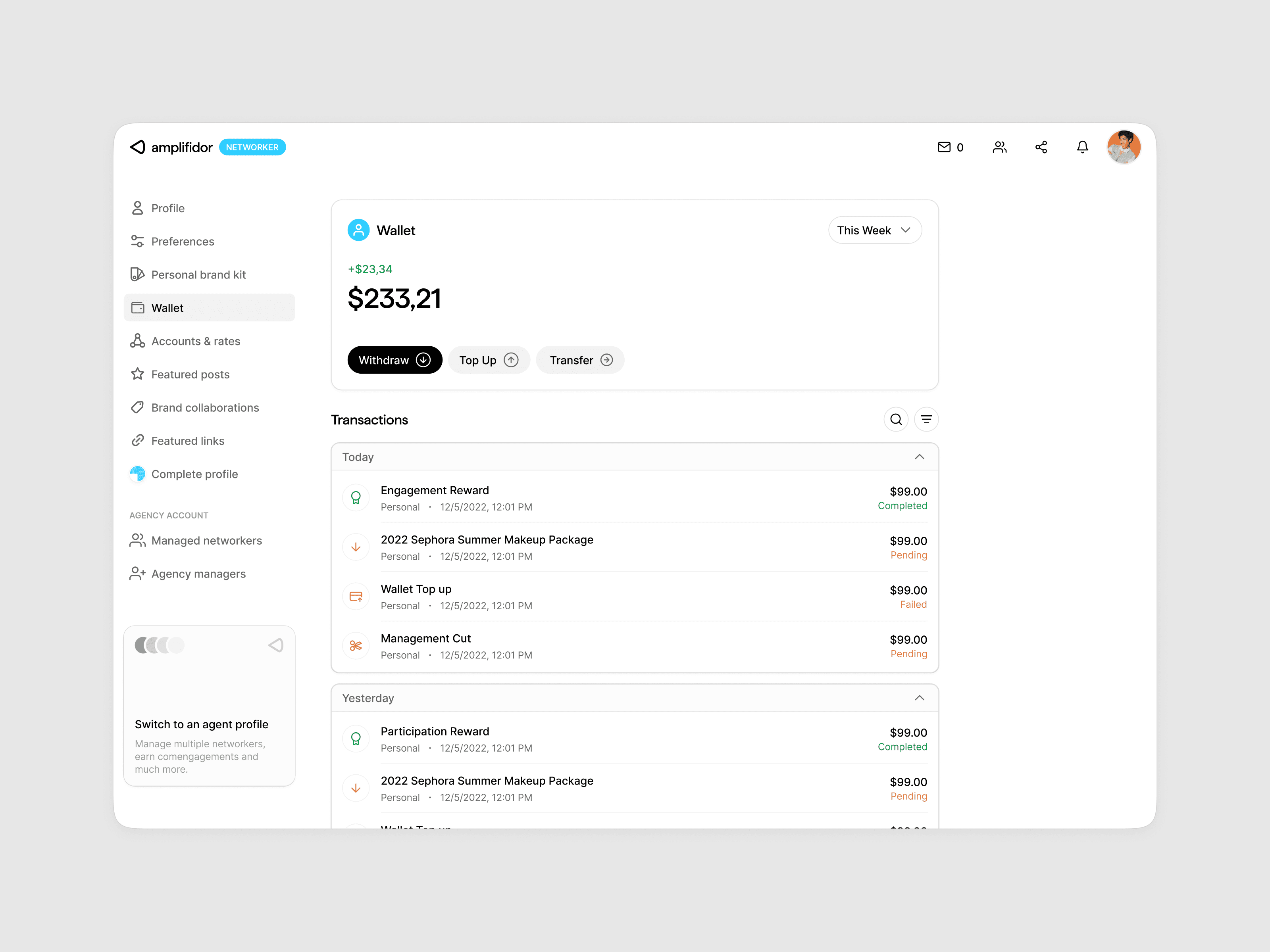Open Complete profile item

pos(209,474)
